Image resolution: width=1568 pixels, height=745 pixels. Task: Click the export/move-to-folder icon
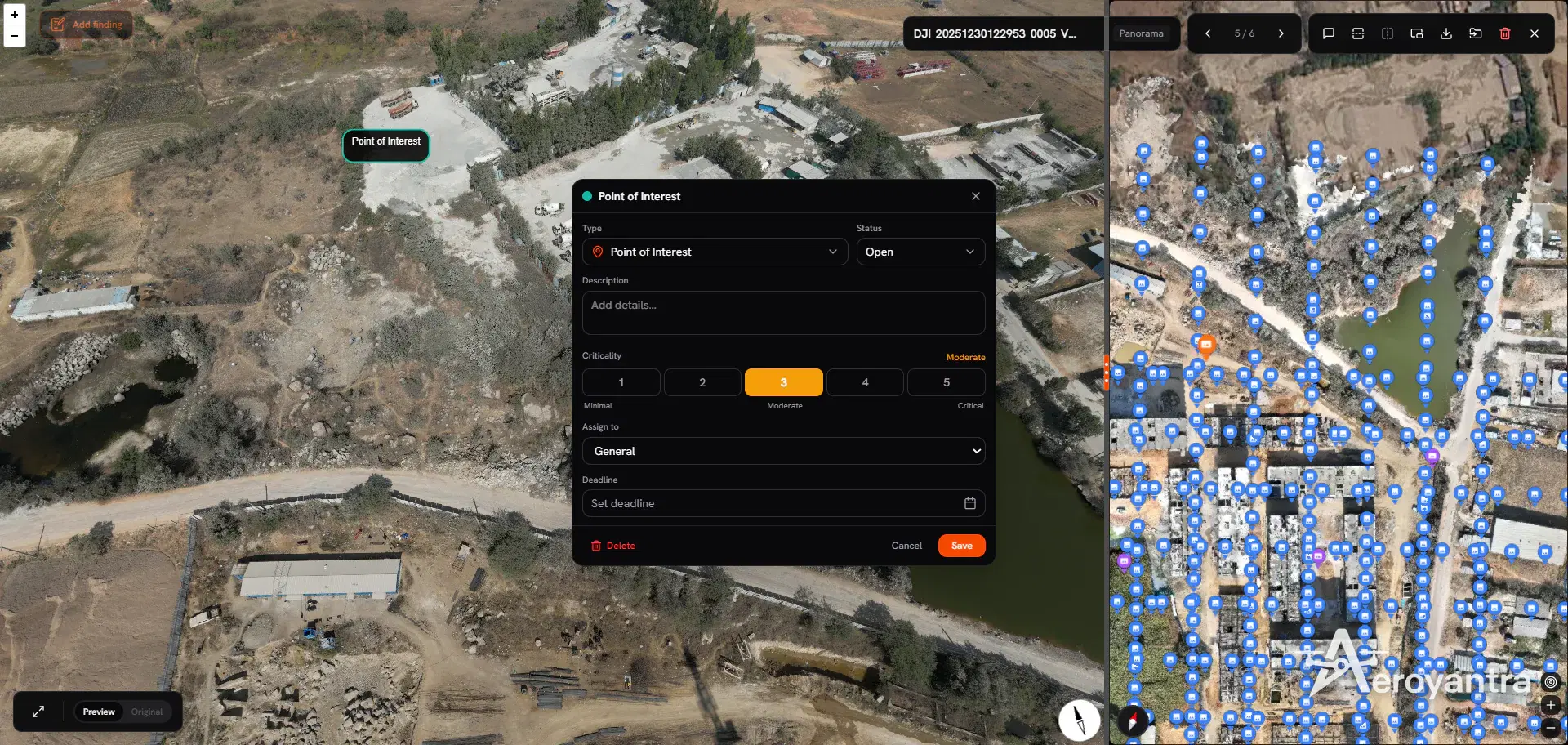1476,33
